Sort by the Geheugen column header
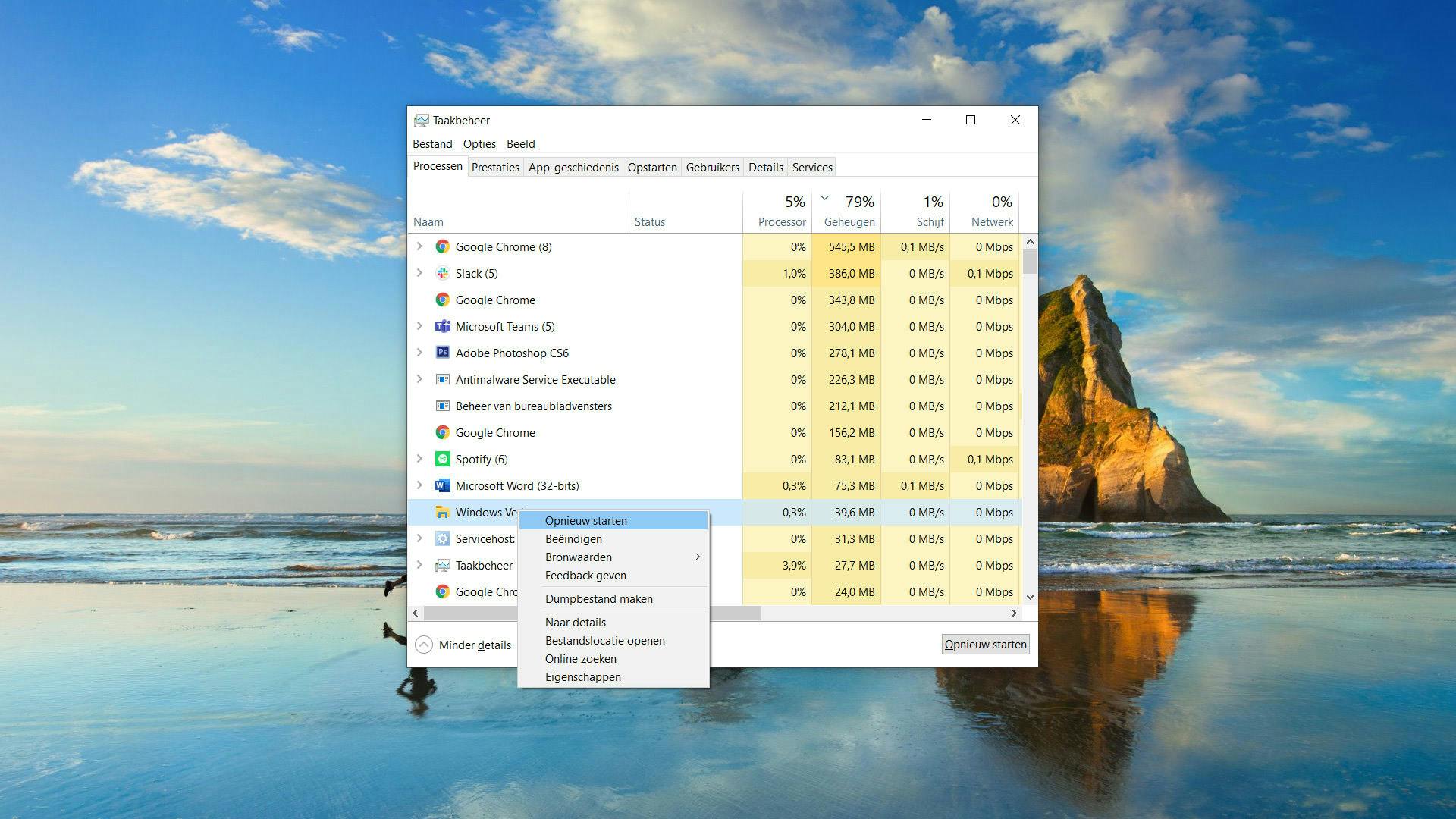The height and width of the screenshot is (819, 1456). point(849,222)
